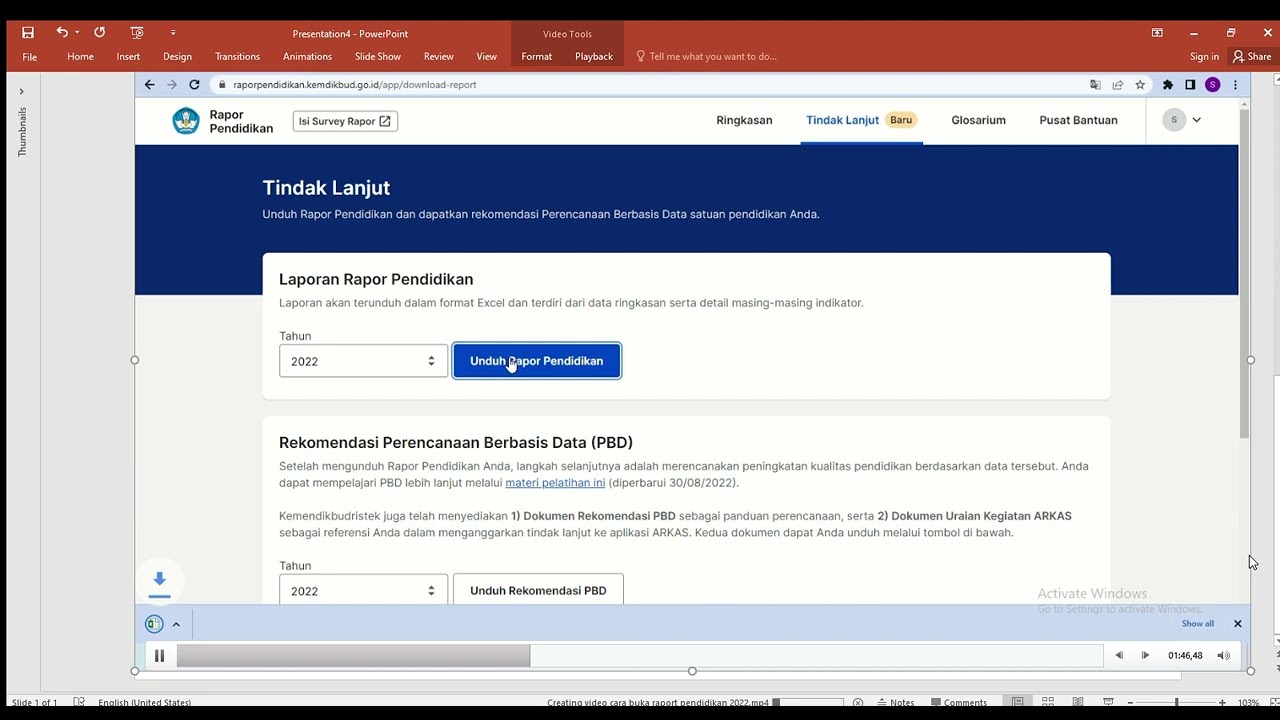Click the share page icon in address bar
Screen dimensions: 1280x720
coord(1117,85)
